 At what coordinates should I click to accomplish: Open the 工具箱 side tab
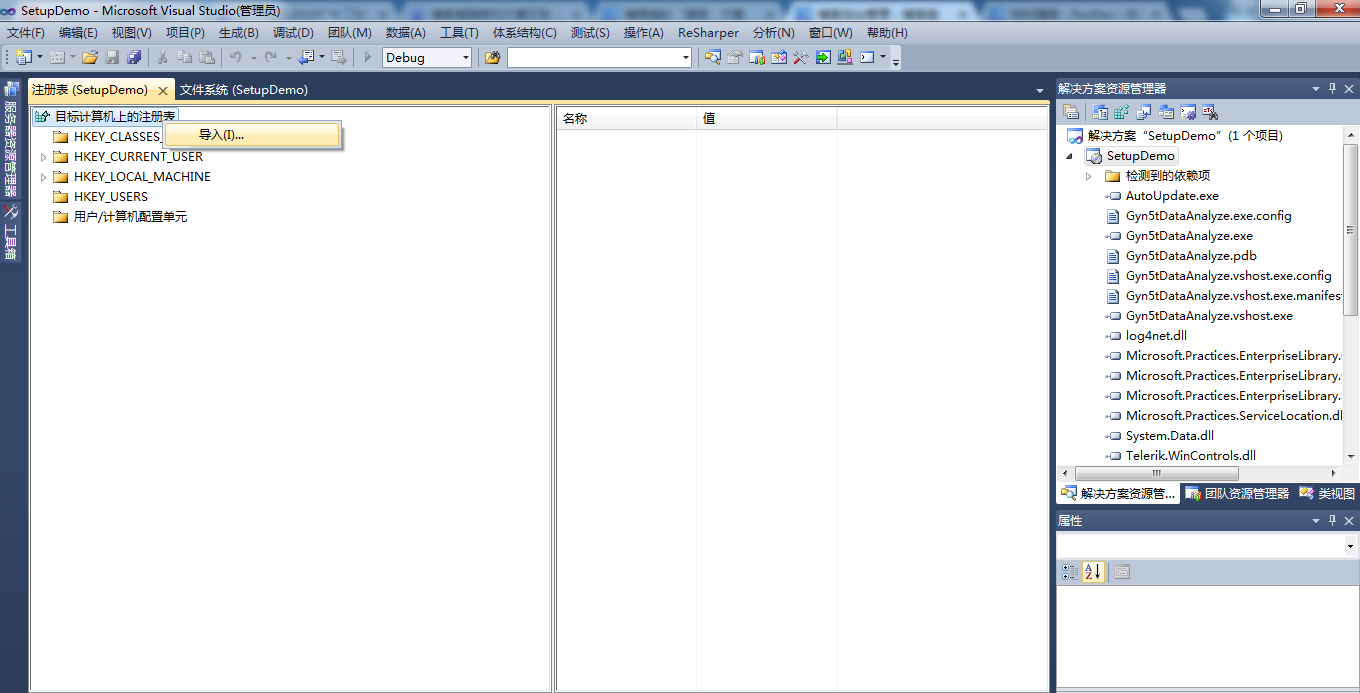coord(10,232)
